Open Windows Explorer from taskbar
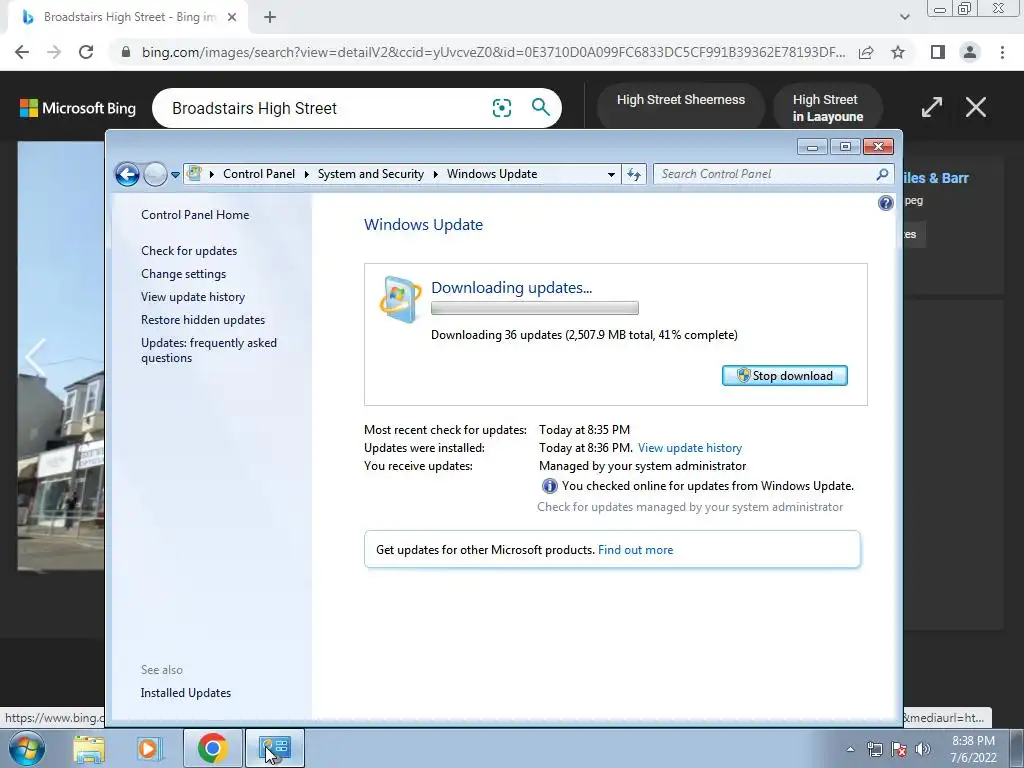The height and width of the screenshot is (768, 1024). click(89, 748)
